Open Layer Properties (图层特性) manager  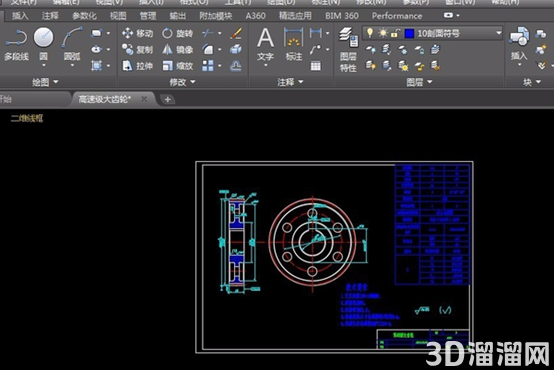point(348,49)
